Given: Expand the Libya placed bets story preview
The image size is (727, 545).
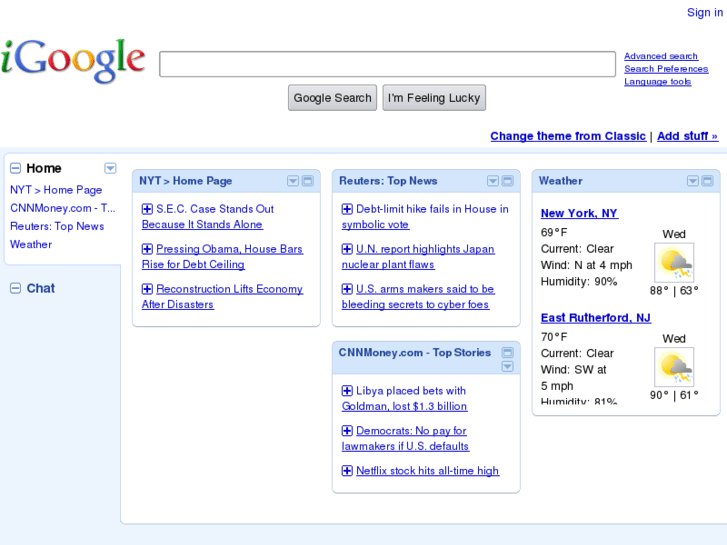Looking at the screenshot, I should (x=347, y=391).
